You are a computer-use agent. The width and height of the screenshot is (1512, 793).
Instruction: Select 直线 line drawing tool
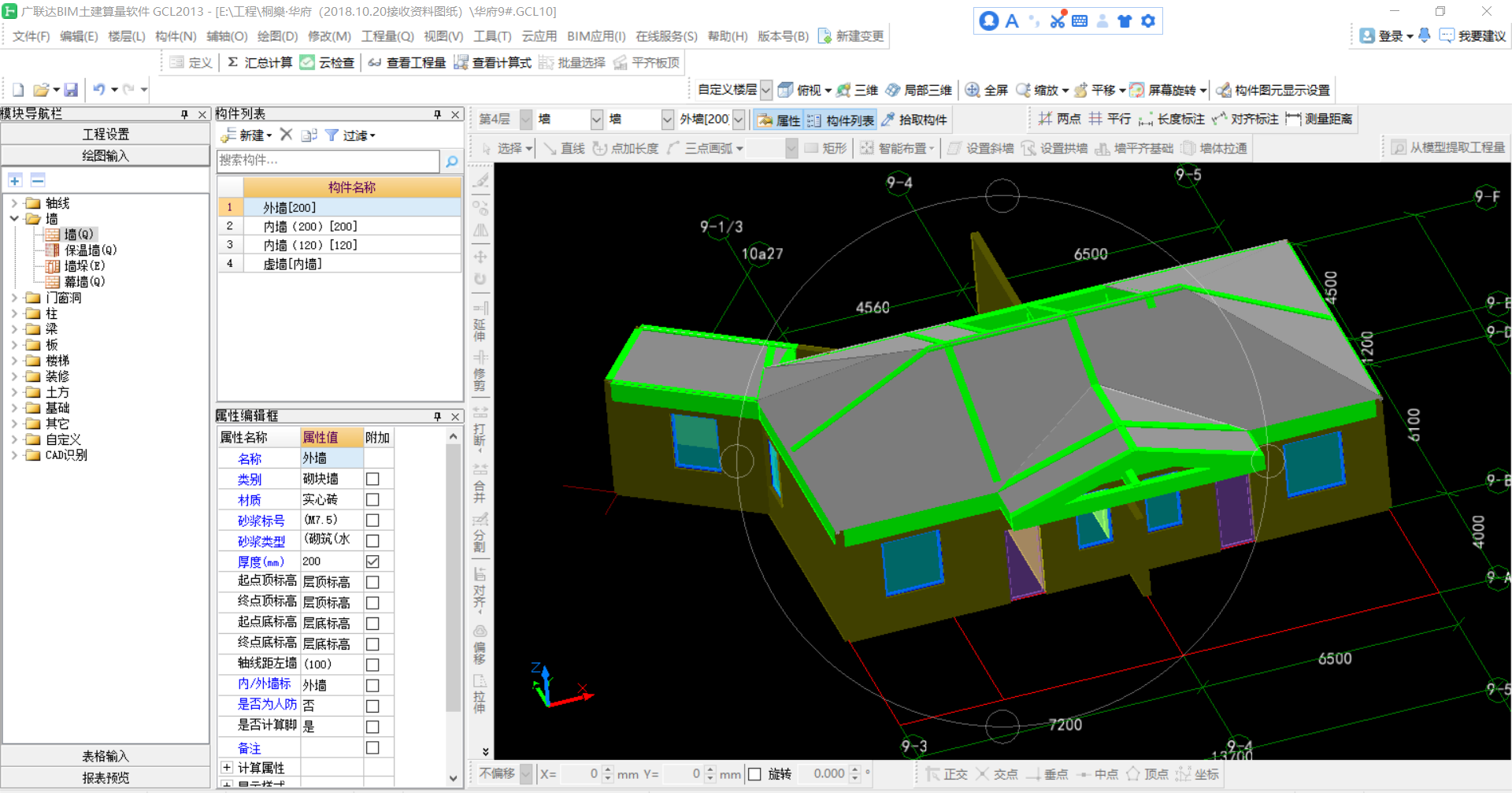[x=565, y=148]
